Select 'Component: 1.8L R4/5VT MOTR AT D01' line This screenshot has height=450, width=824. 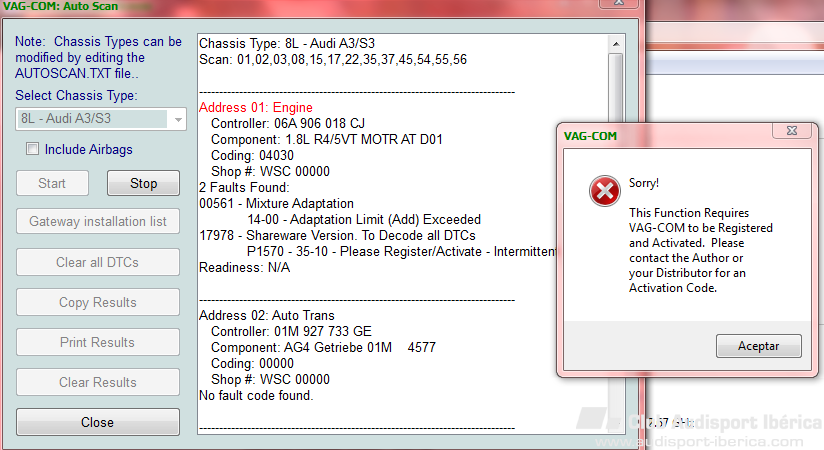[327, 139]
